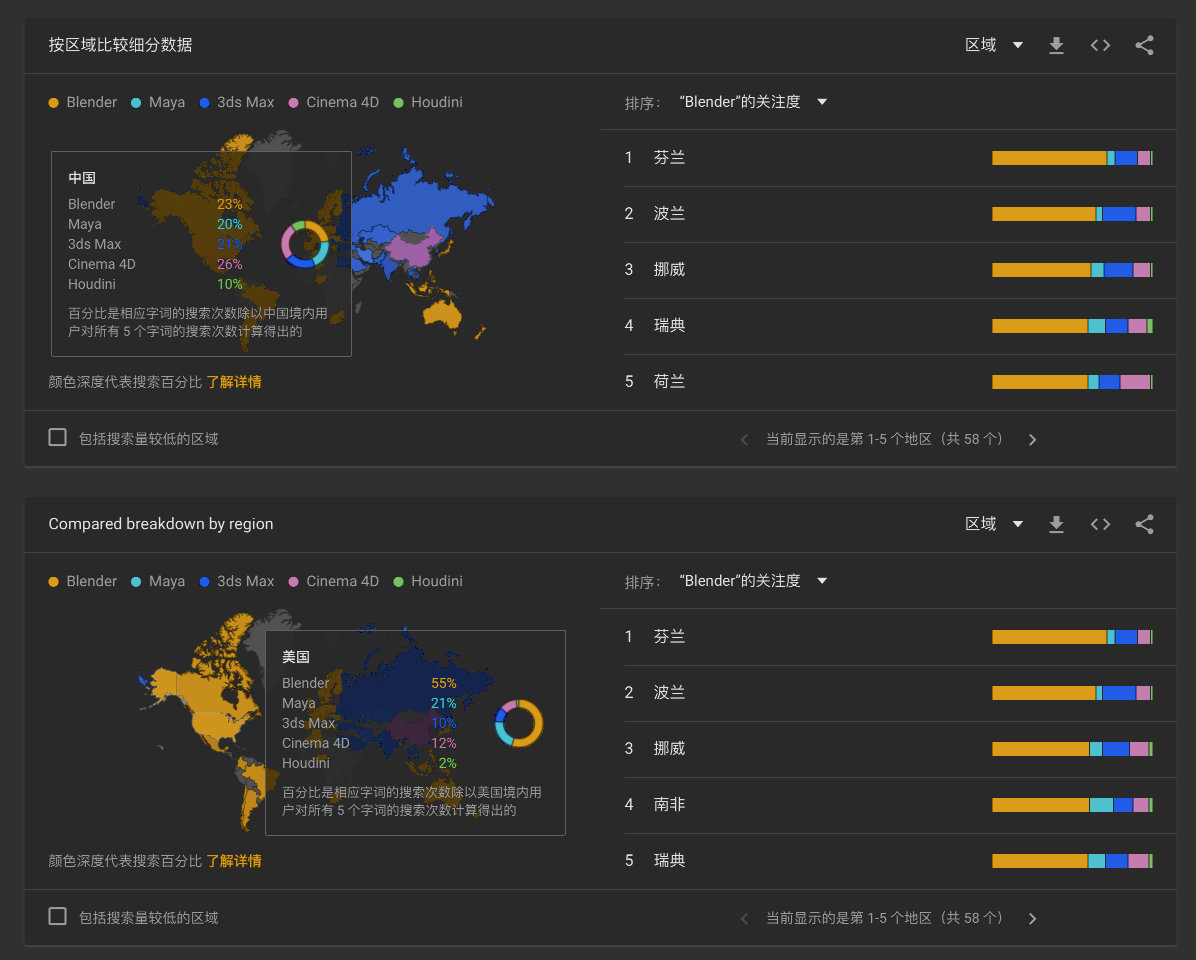This screenshot has width=1196, height=960.
Task: Click the 3ds Max legend dot in bottom panel
Action: (204, 582)
